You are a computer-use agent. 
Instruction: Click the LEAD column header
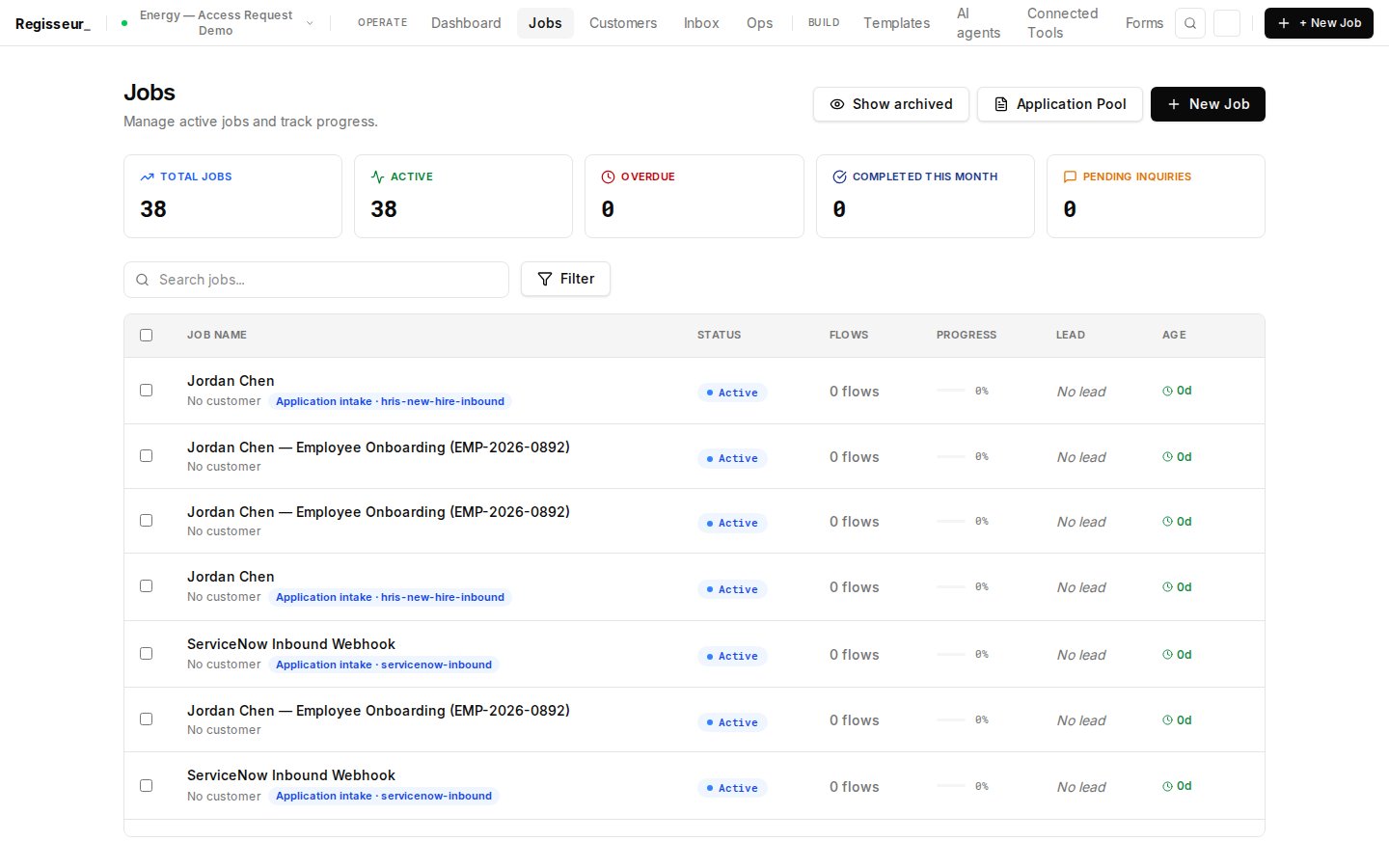coord(1071,336)
